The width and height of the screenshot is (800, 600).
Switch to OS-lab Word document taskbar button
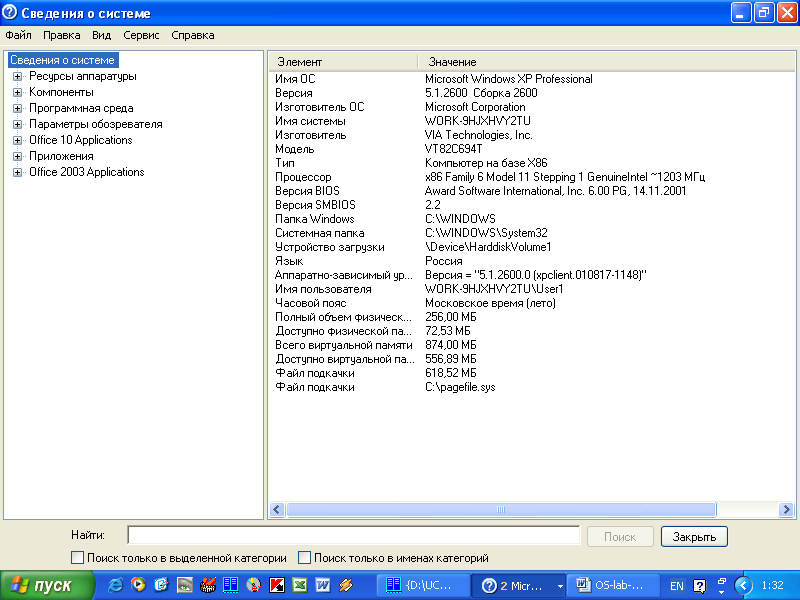(x=611, y=585)
